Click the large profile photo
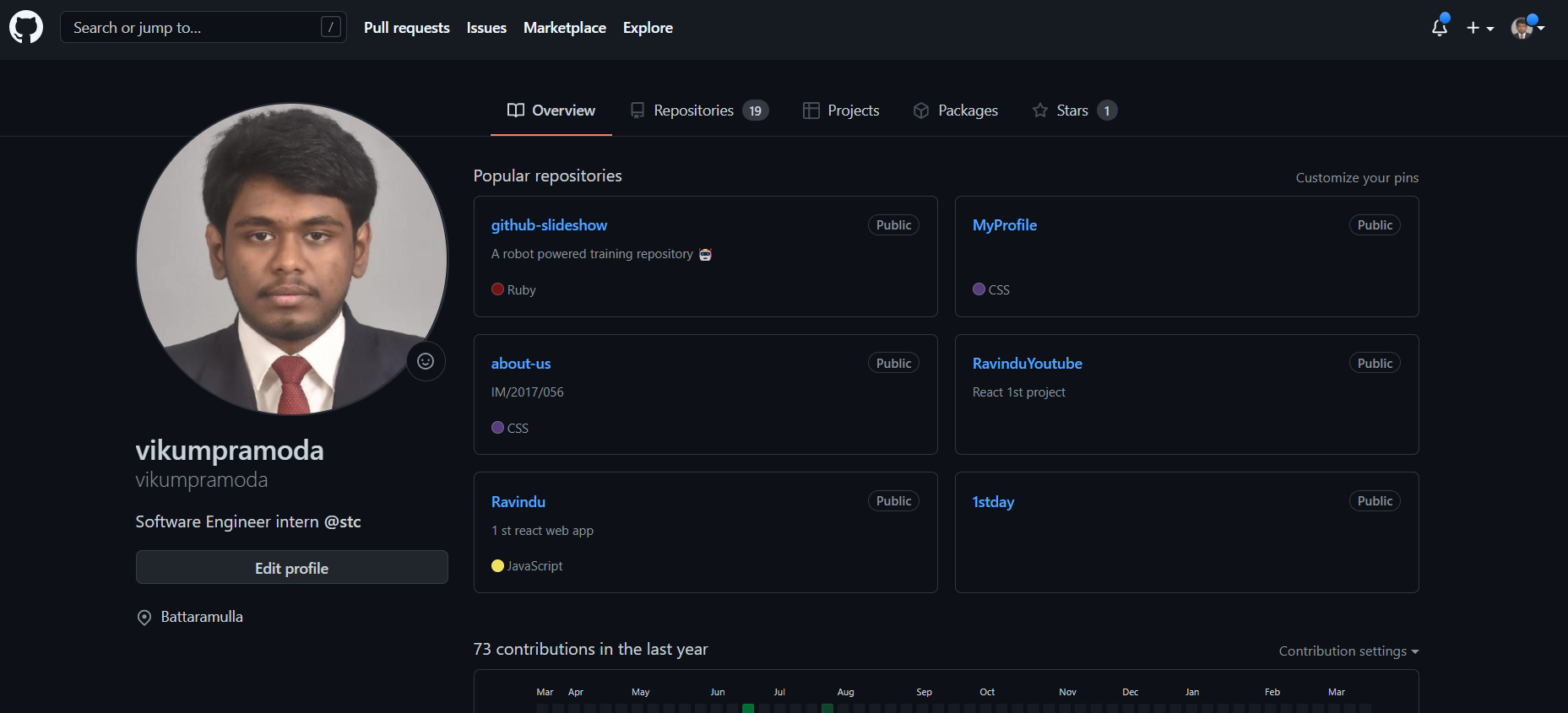The image size is (1568, 713). [291, 259]
